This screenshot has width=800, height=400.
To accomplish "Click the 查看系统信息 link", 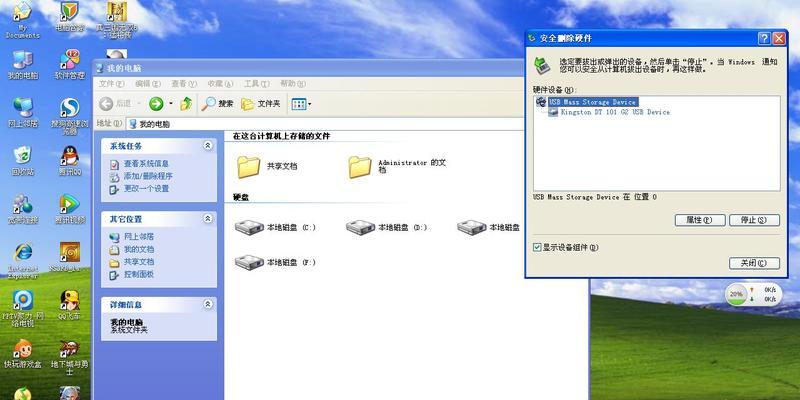I will (145, 164).
